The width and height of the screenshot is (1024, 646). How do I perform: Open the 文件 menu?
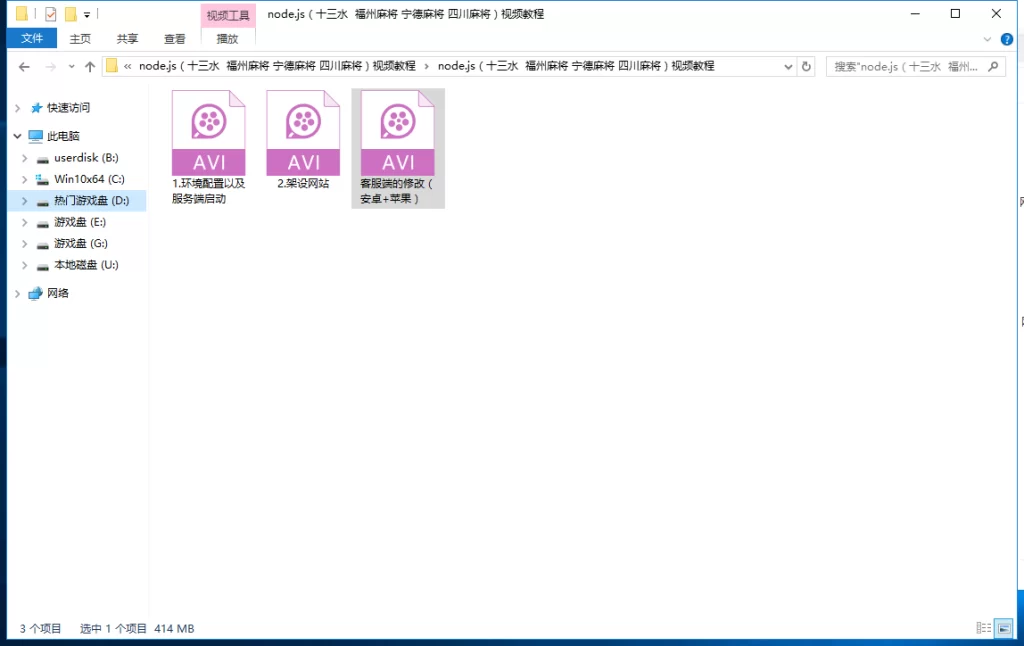33,37
